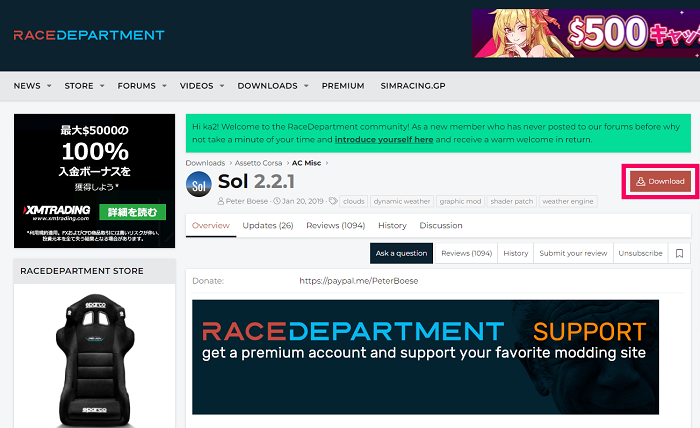Image resolution: width=700 pixels, height=428 pixels.
Task: Click the 'Sol 2.2.1' title
Action: [256, 182]
